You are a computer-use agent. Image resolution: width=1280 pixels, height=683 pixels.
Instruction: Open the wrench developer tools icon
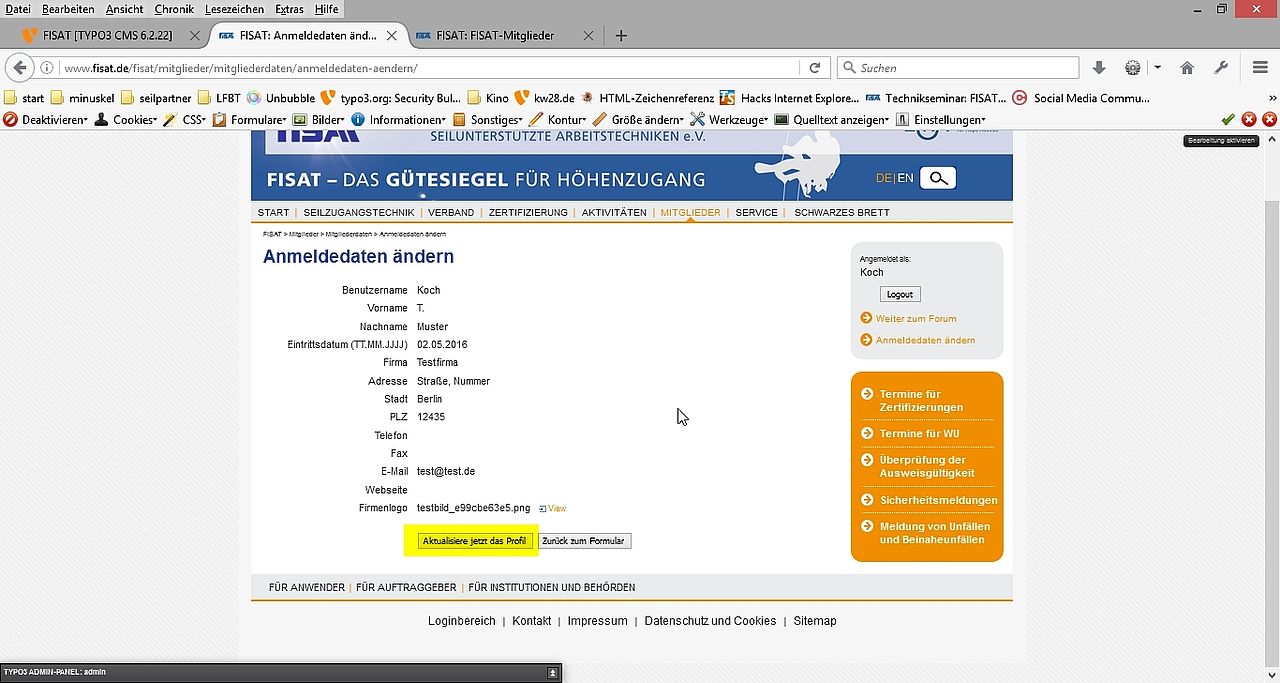1221,68
